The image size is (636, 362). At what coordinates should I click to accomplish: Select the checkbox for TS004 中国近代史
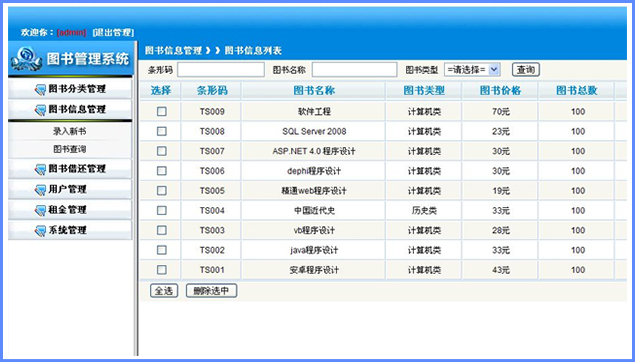162,210
